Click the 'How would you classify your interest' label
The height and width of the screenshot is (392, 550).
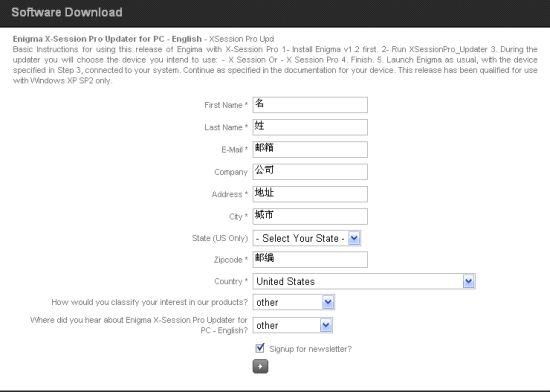pyautogui.click(x=149, y=302)
